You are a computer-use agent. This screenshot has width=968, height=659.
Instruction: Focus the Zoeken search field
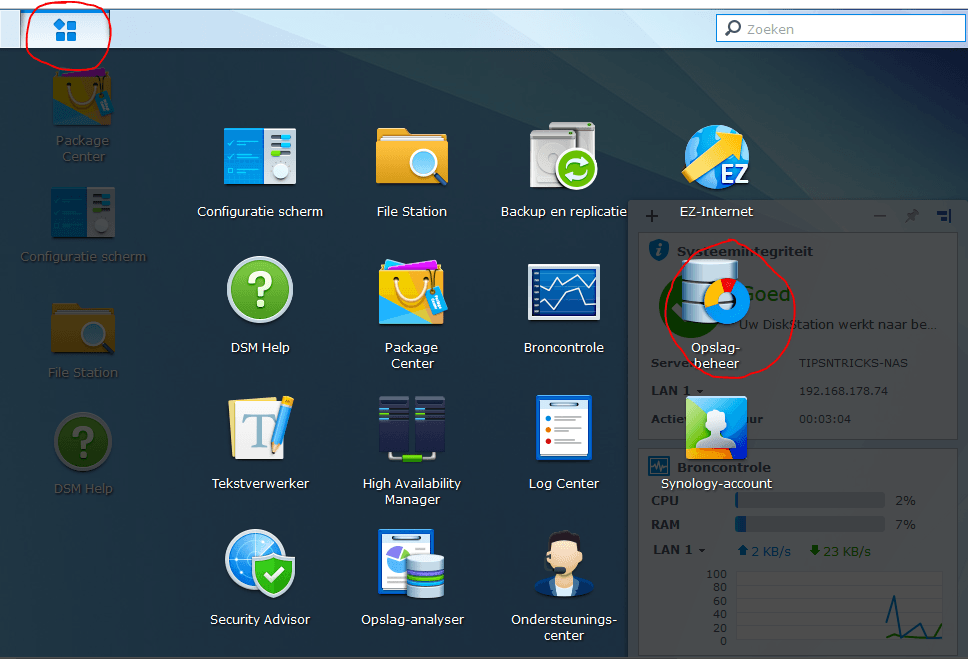coord(841,28)
